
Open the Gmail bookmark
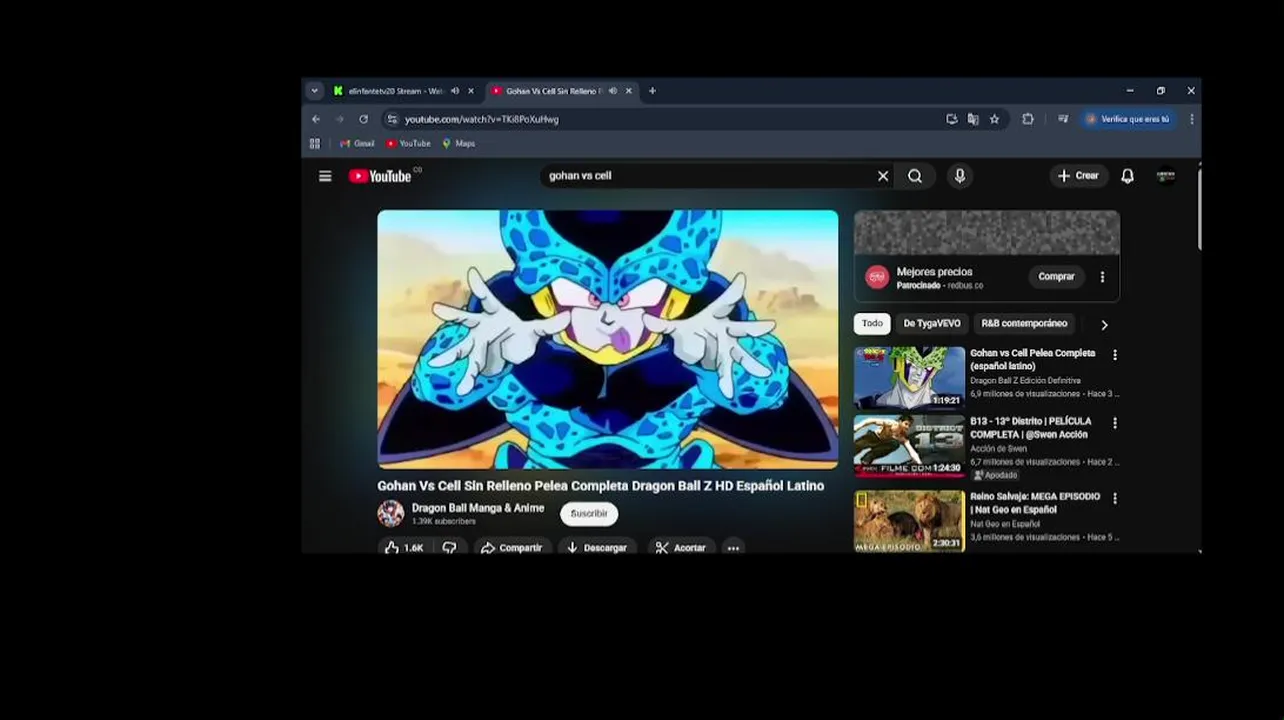(357, 144)
